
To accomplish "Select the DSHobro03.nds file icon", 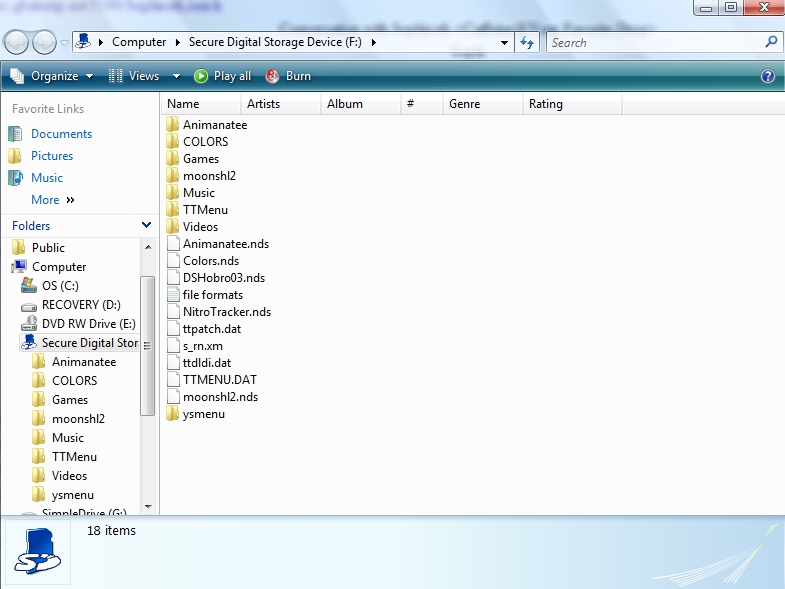I will click(173, 278).
